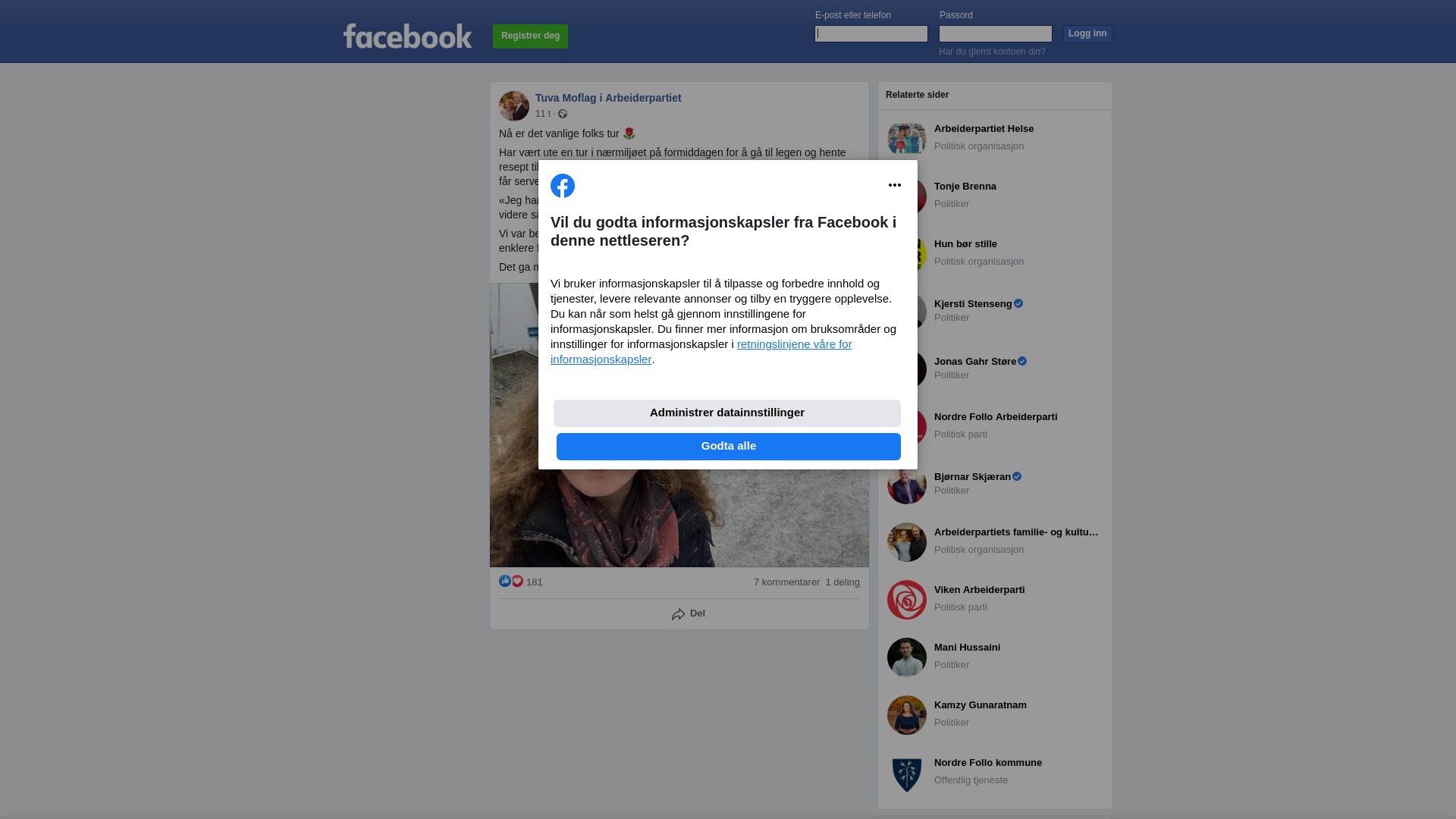This screenshot has width=1456, height=819.
Task: Open retningslinjene våre for informasjonskapsler link
Action: [701, 352]
